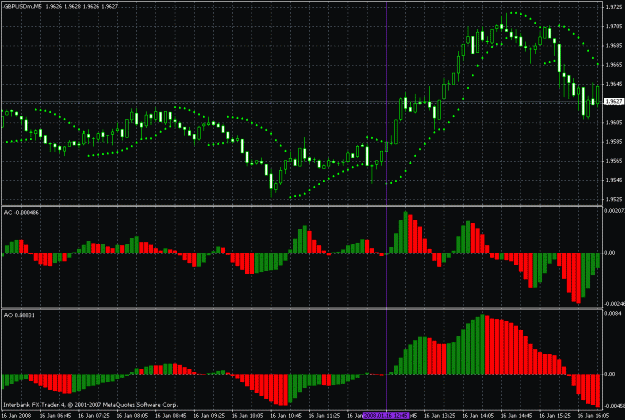Click the purple vertical crosshair line in main chart
This screenshot has width=625, height=420.
coord(386,104)
